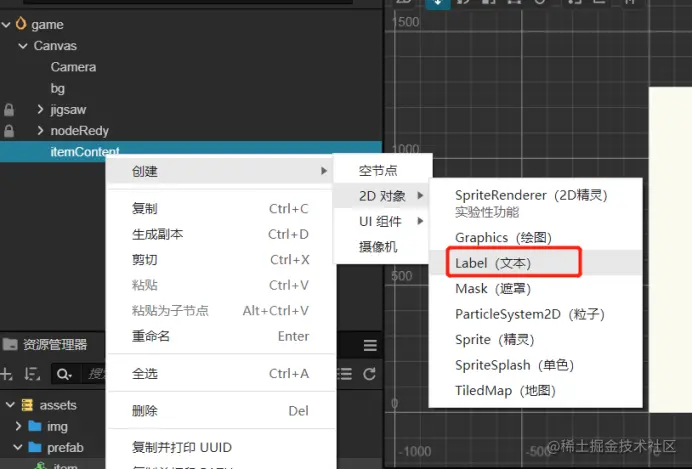The width and height of the screenshot is (692, 470).
Task: Choose 复制 from context menu
Action: click(219, 209)
